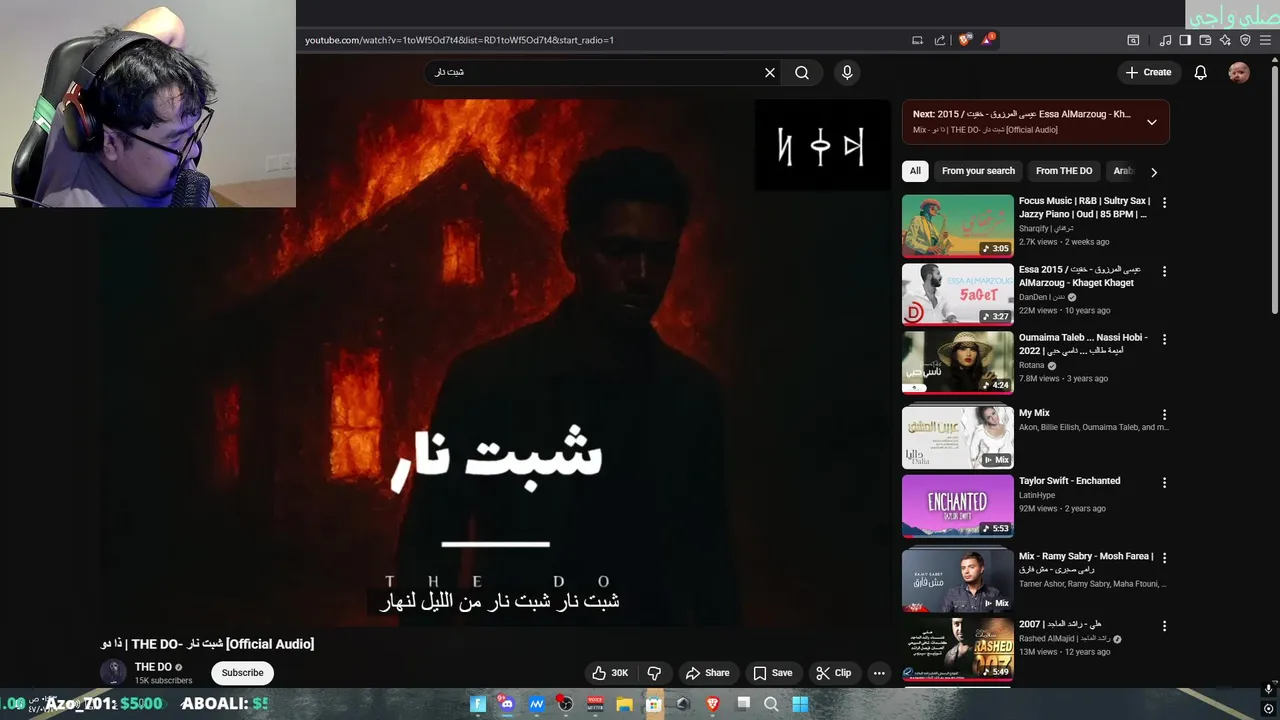
Task: Click the Share button below video
Action: click(x=708, y=673)
